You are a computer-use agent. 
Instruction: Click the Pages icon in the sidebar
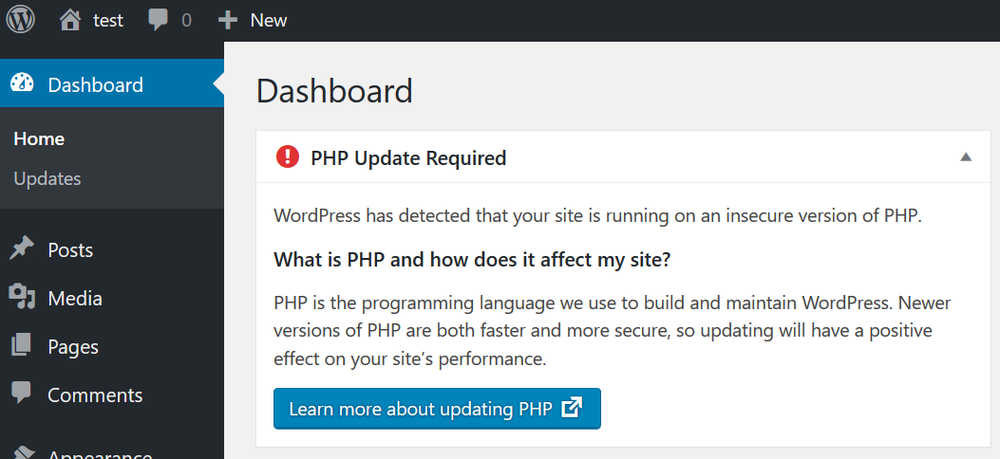pos(21,345)
